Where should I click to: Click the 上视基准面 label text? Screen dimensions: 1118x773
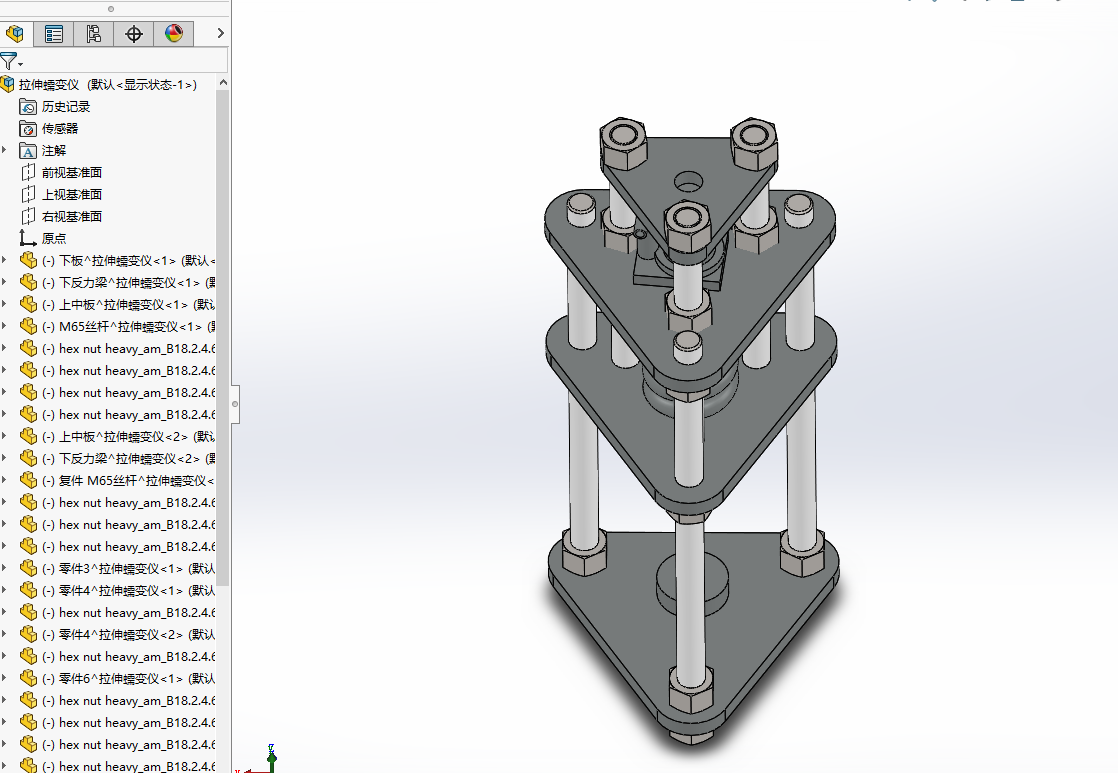point(71,195)
